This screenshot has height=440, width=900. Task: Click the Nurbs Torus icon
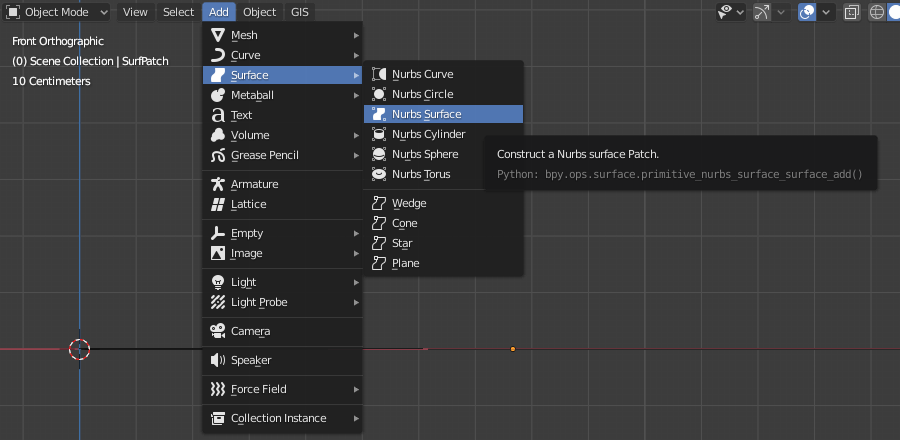pos(379,174)
